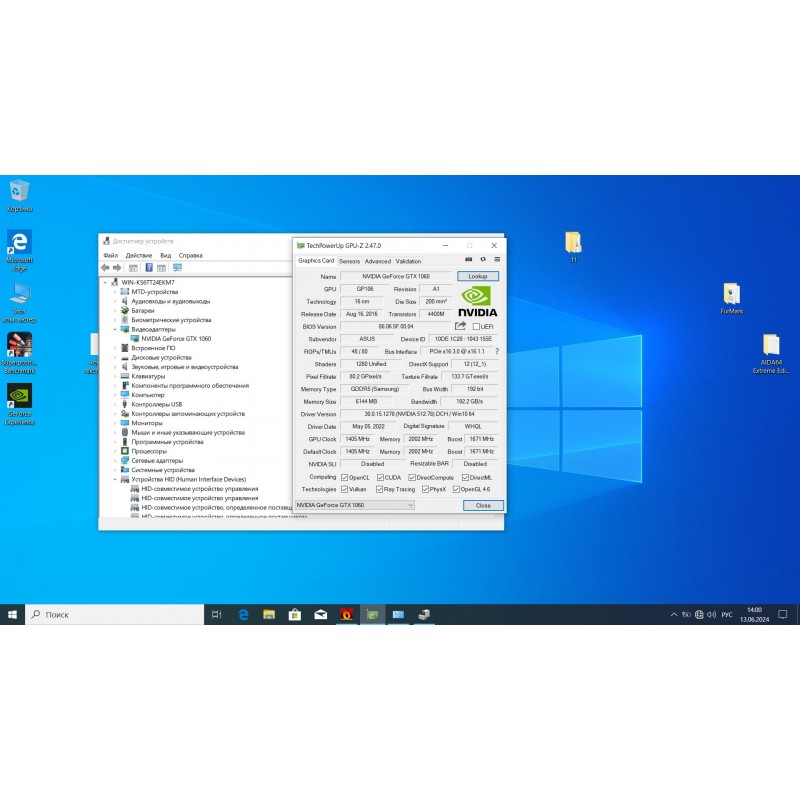800x800 pixels.
Task: Select Дисковые устройства in device tree
Action: pos(161,358)
